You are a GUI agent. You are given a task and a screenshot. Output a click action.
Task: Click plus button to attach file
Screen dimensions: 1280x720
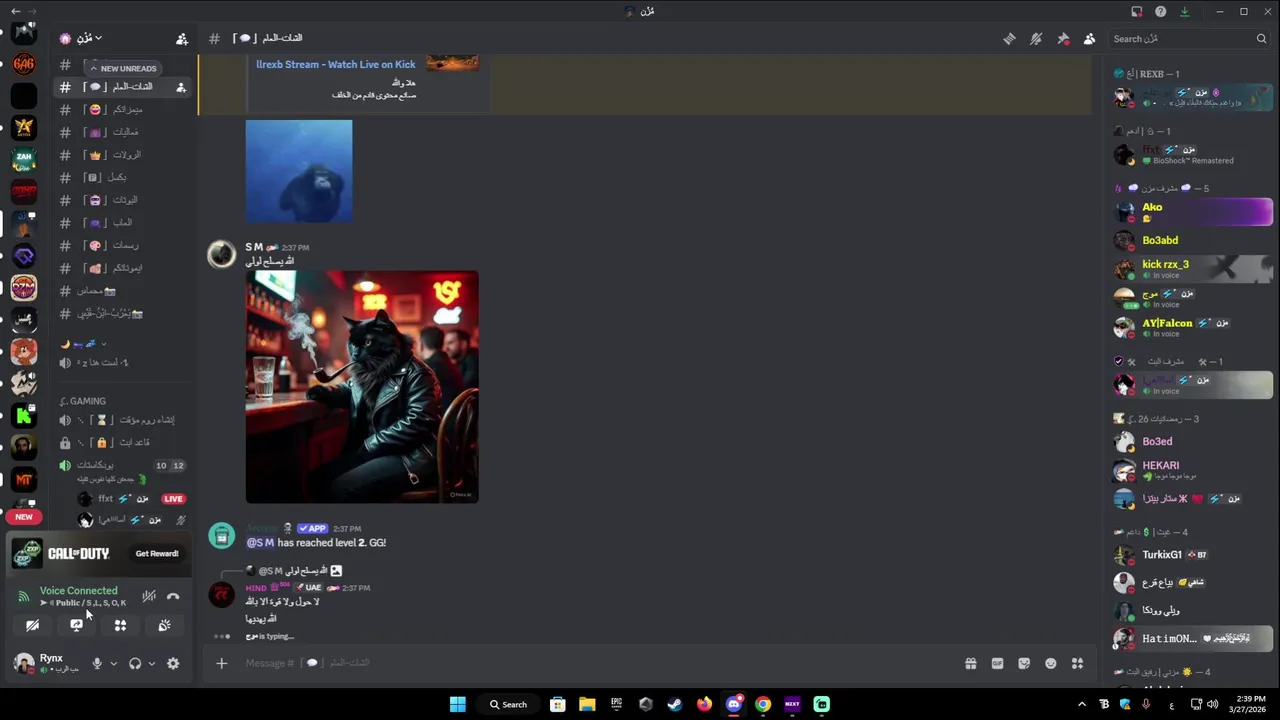pos(222,663)
